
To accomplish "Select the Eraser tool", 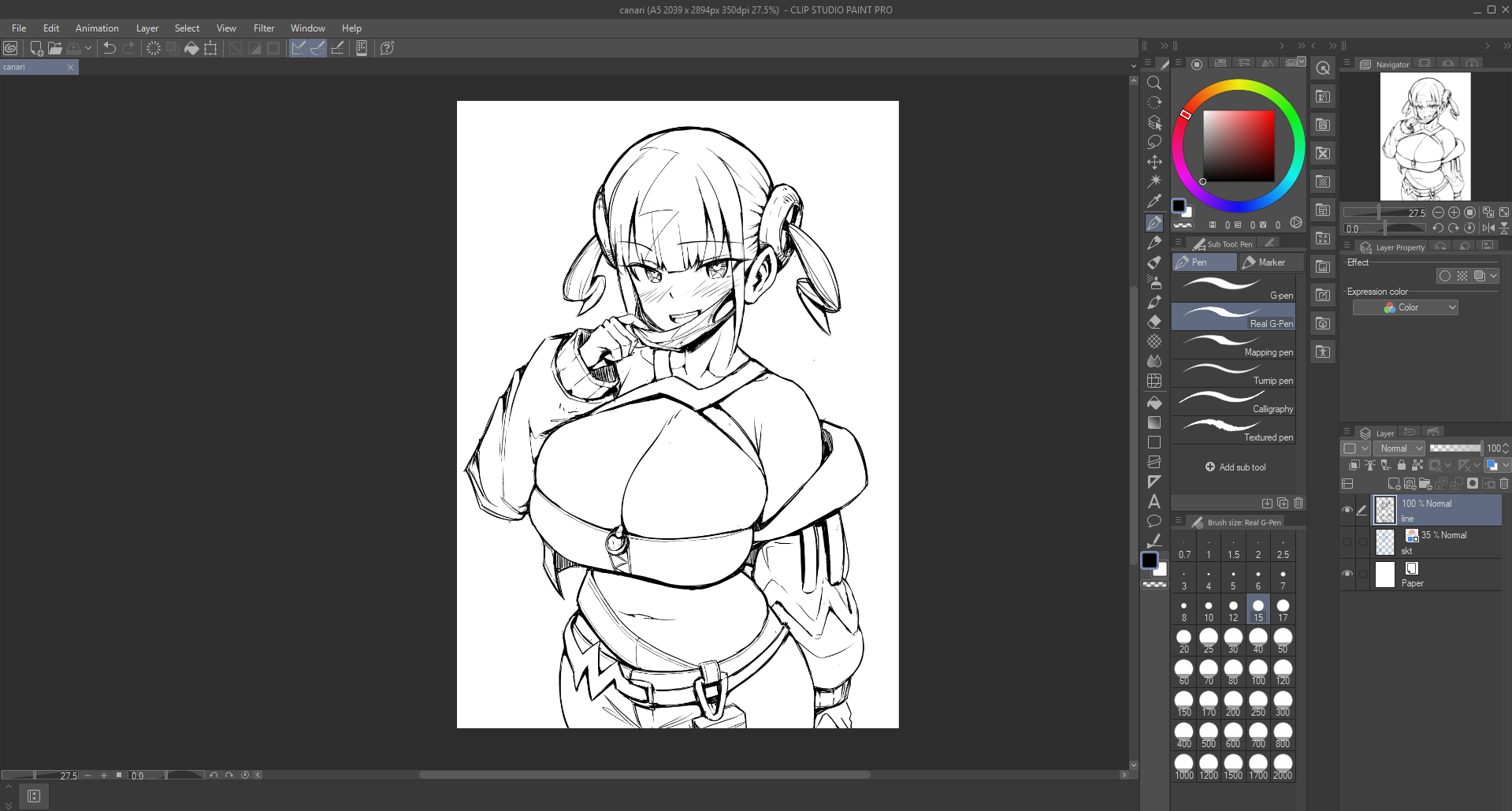I will [1154, 322].
